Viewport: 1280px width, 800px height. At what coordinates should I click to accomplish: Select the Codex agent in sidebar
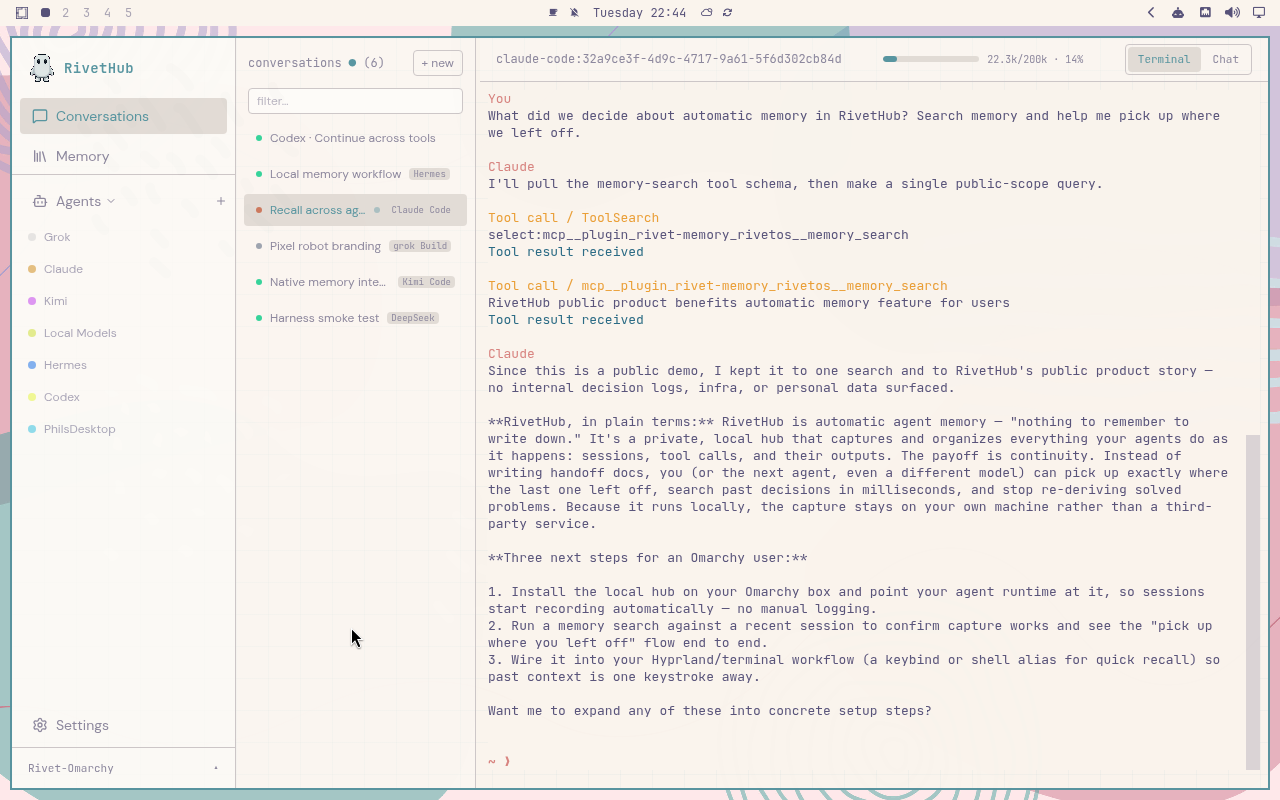click(x=123, y=397)
